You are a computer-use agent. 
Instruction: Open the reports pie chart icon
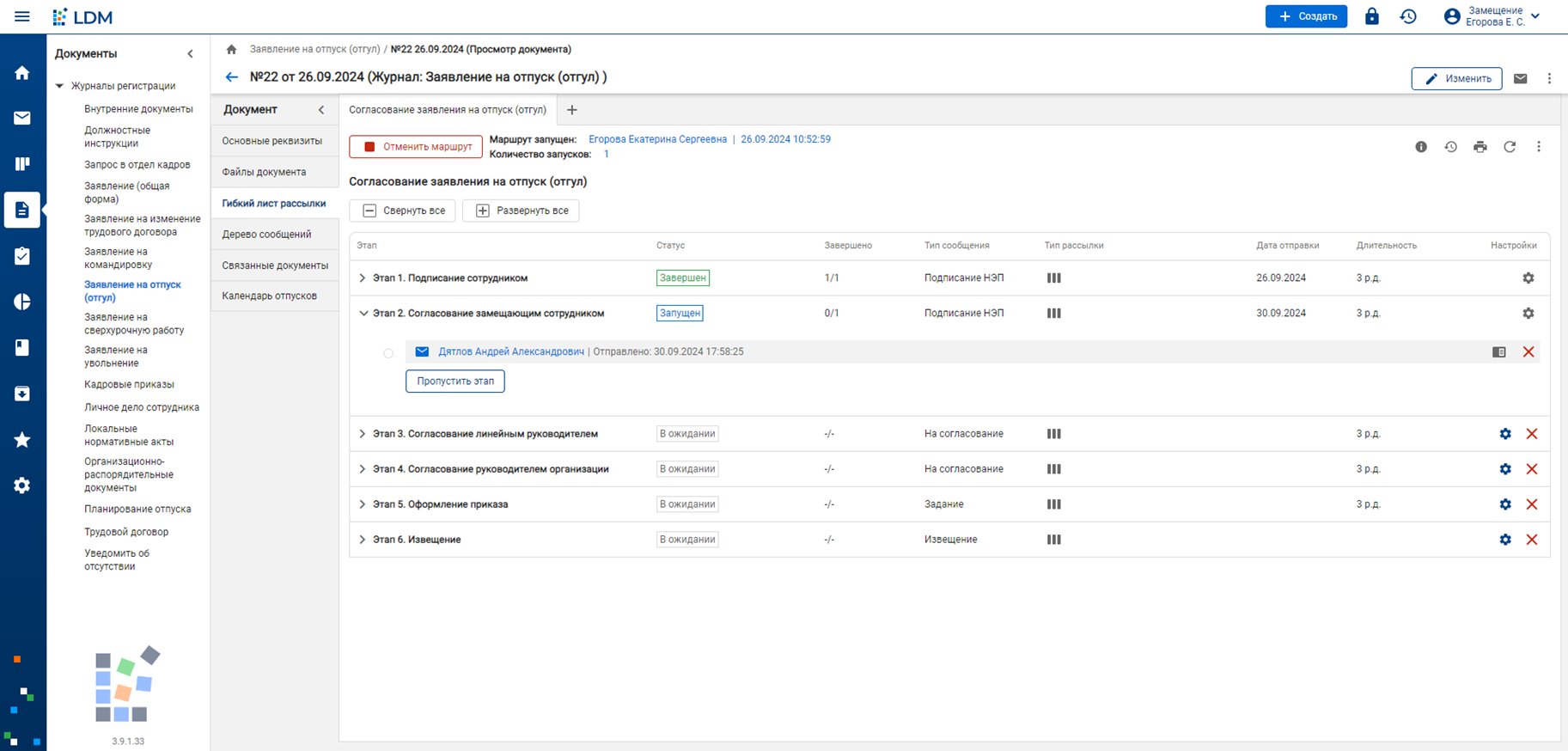coord(22,302)
